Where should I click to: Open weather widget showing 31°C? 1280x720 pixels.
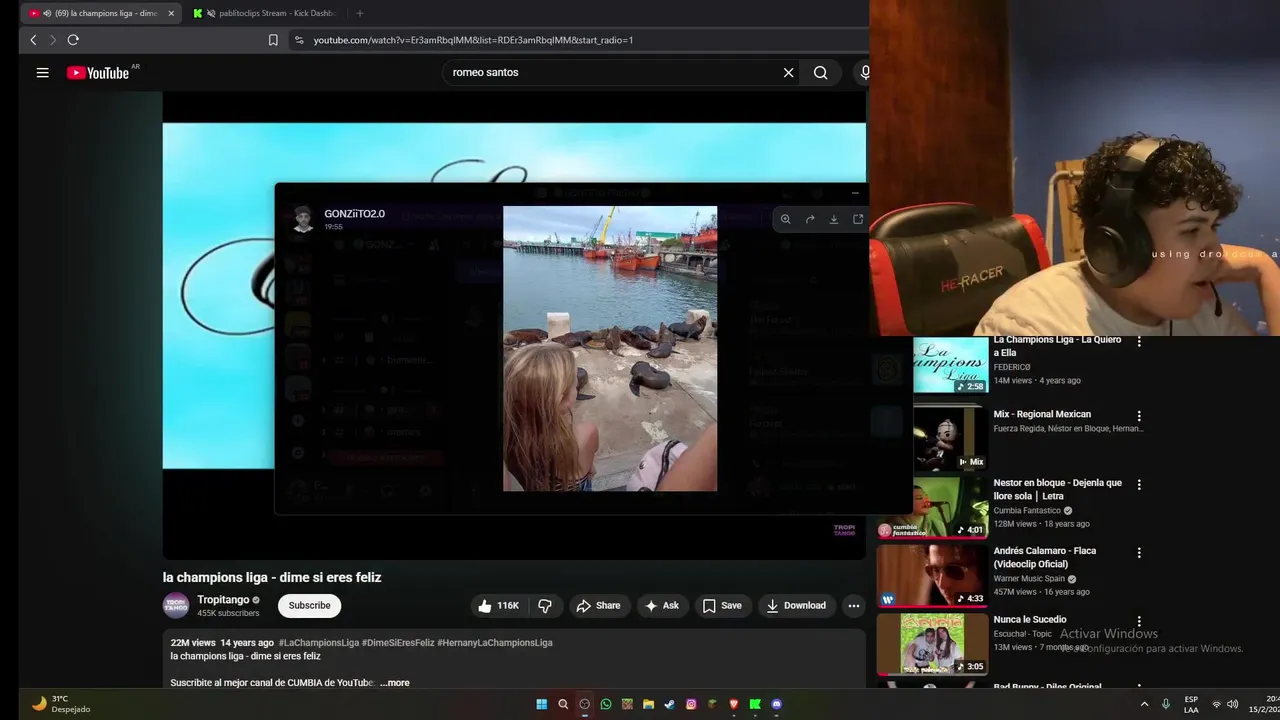[60, 704]
